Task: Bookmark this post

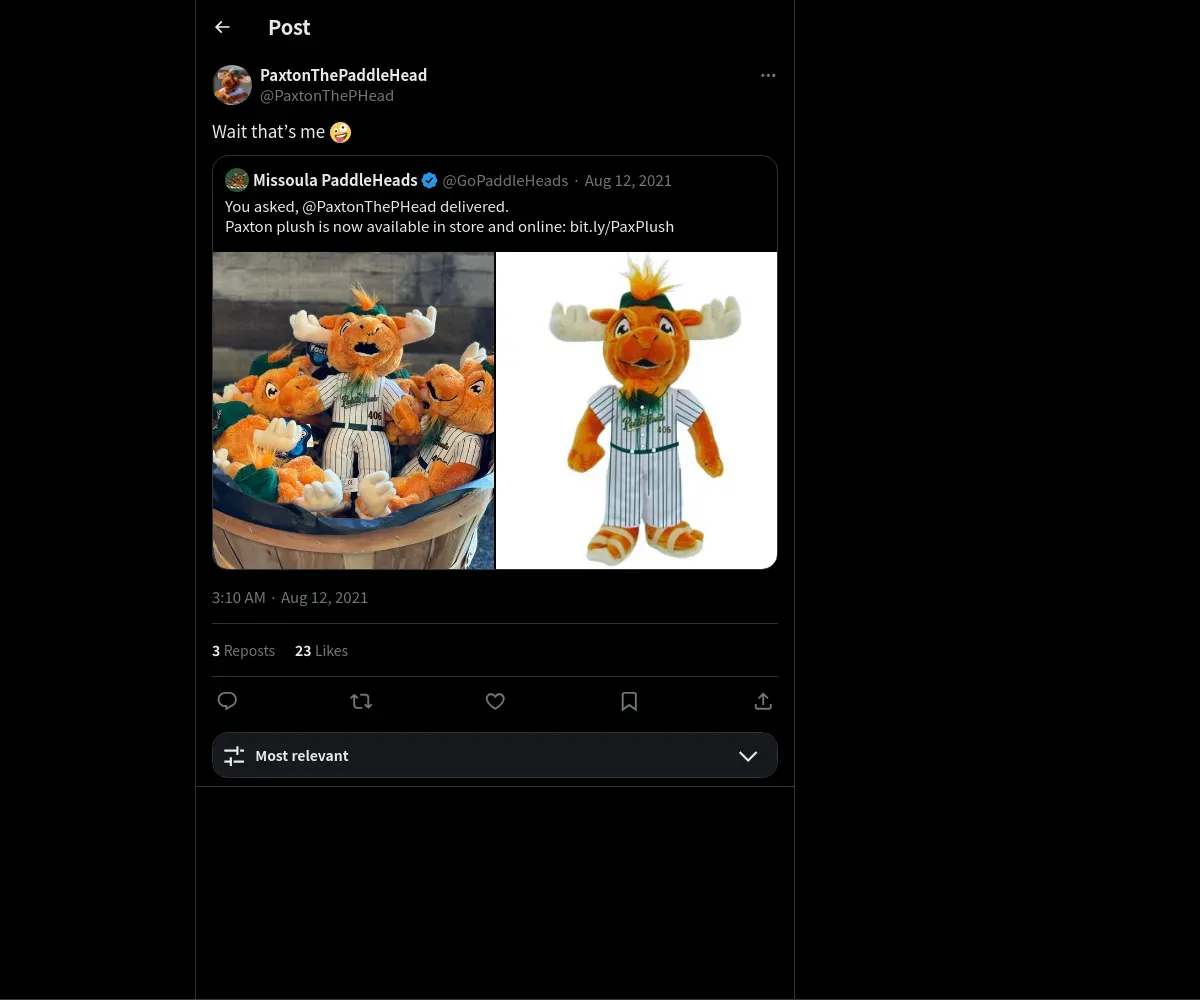Action: tap(629, 701)
